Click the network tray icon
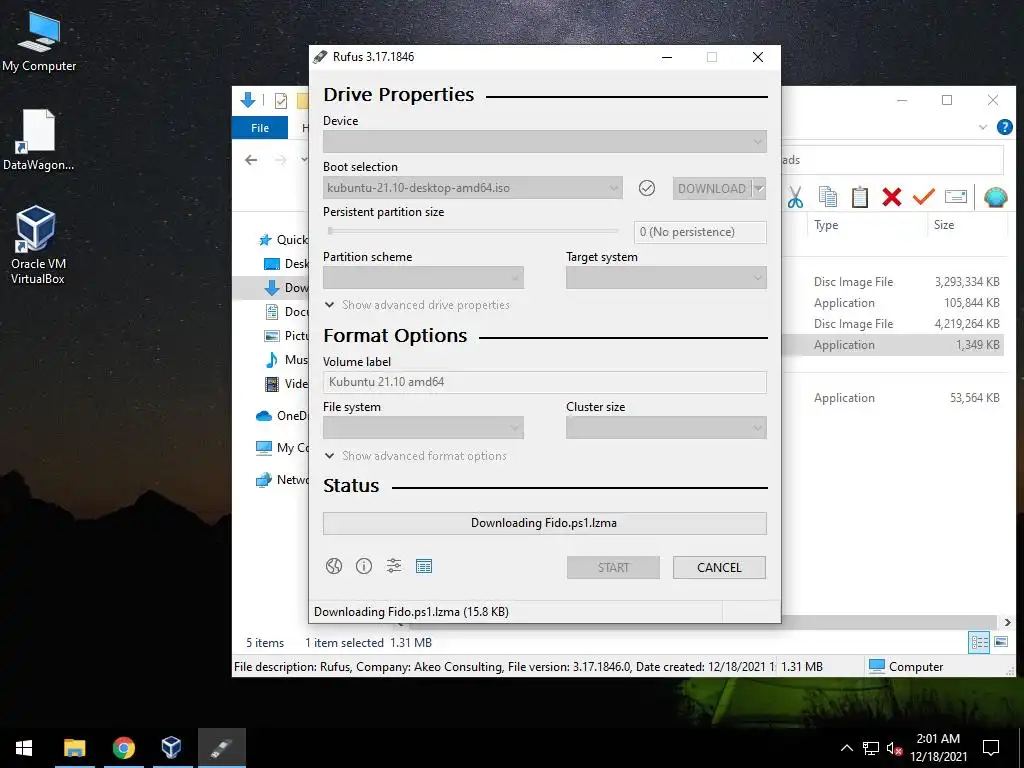1024x768 pixels. point(871,748)
